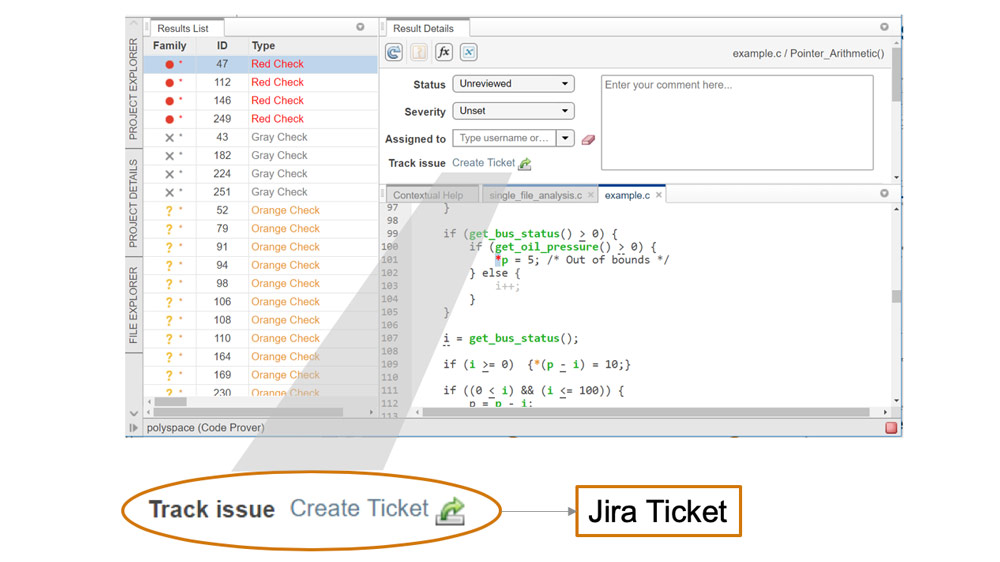This screenshot has width=1000, height=562.
Task: Click the fx function icon in toolbar
Action: click(444, 53)
